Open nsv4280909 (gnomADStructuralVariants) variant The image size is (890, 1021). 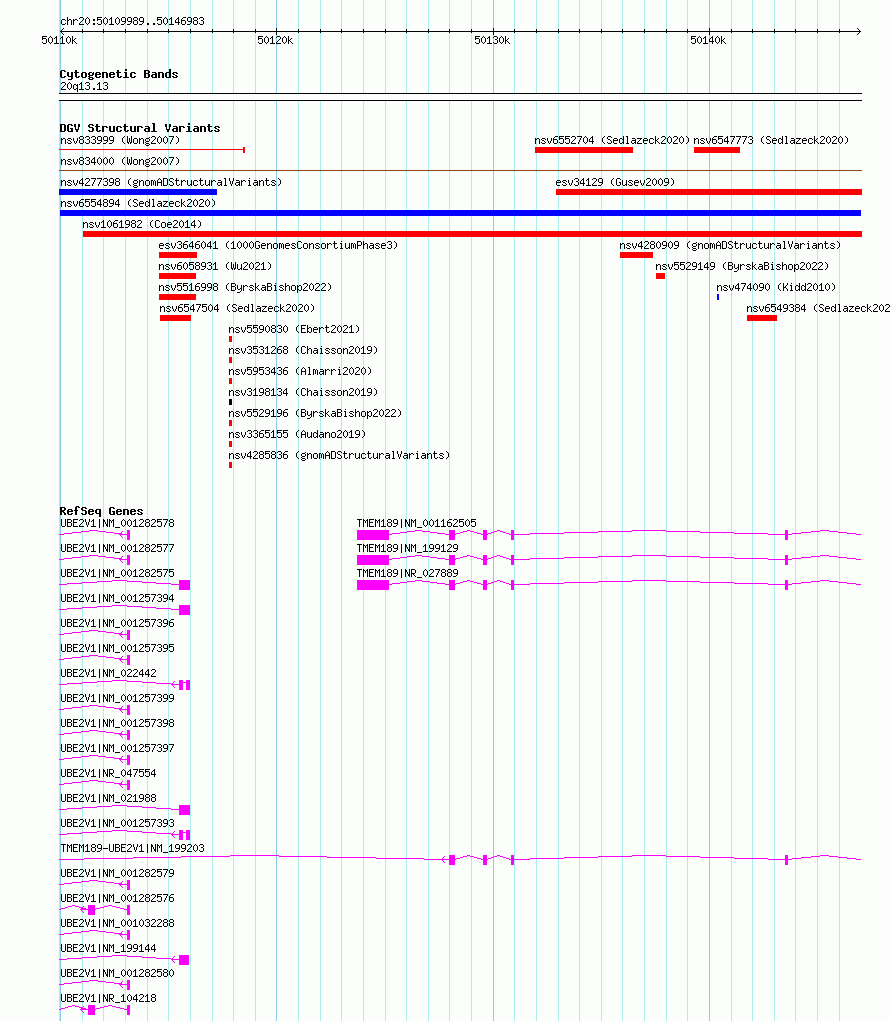(730, 245)
